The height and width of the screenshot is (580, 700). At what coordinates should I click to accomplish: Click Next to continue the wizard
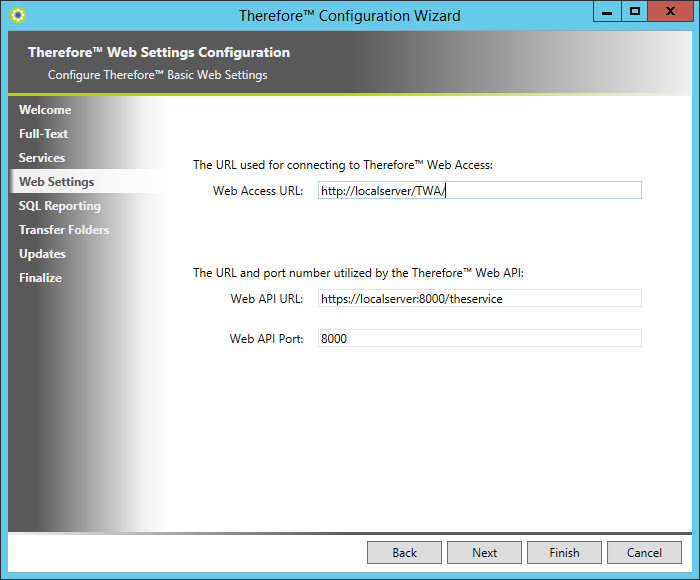(x=485, y=552)
